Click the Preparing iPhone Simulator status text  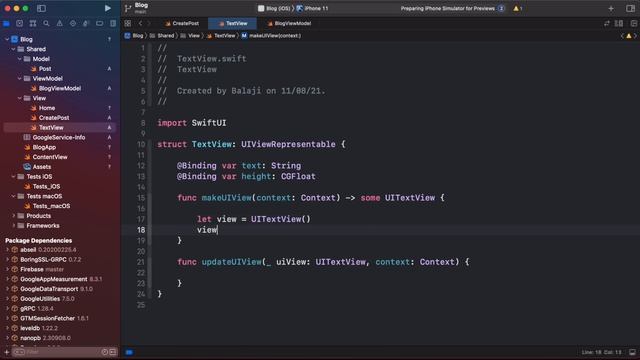(447, 9)
